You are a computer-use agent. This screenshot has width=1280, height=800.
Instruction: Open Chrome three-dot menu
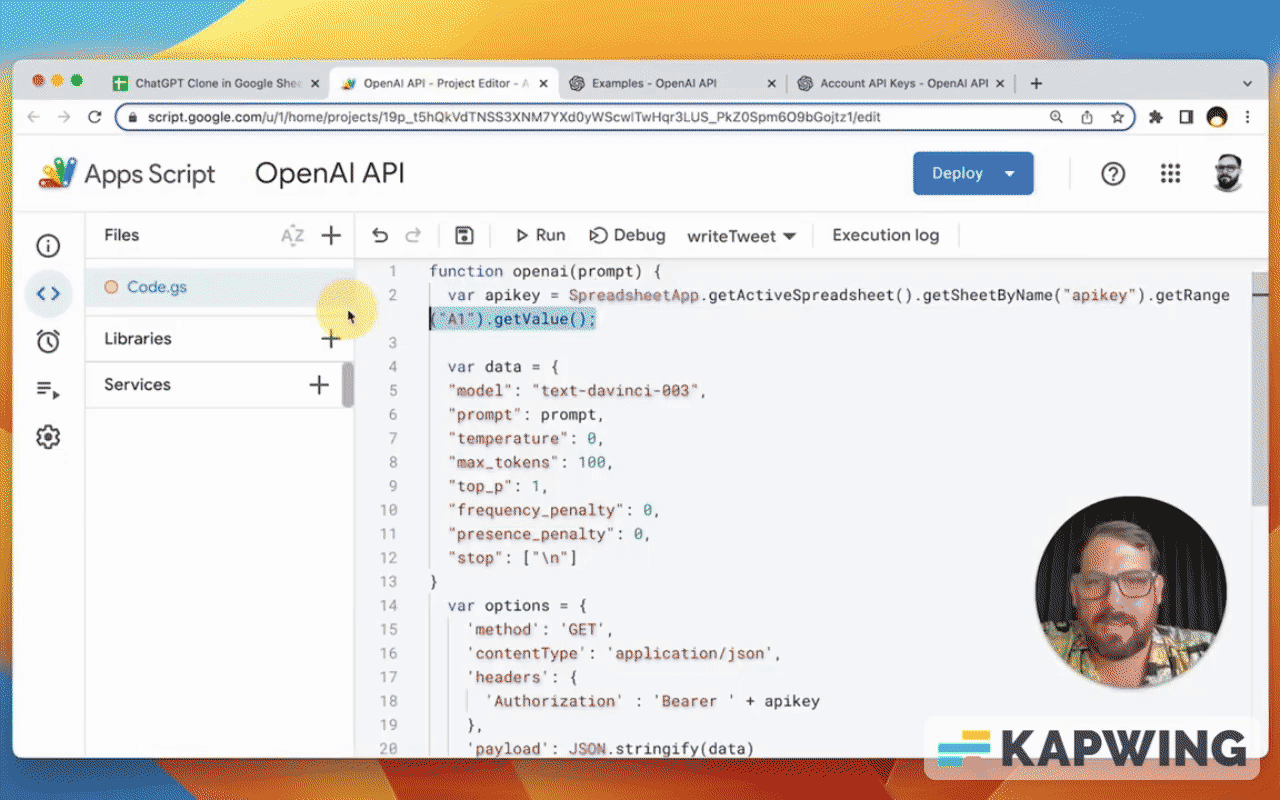(x=1248, y=117)
